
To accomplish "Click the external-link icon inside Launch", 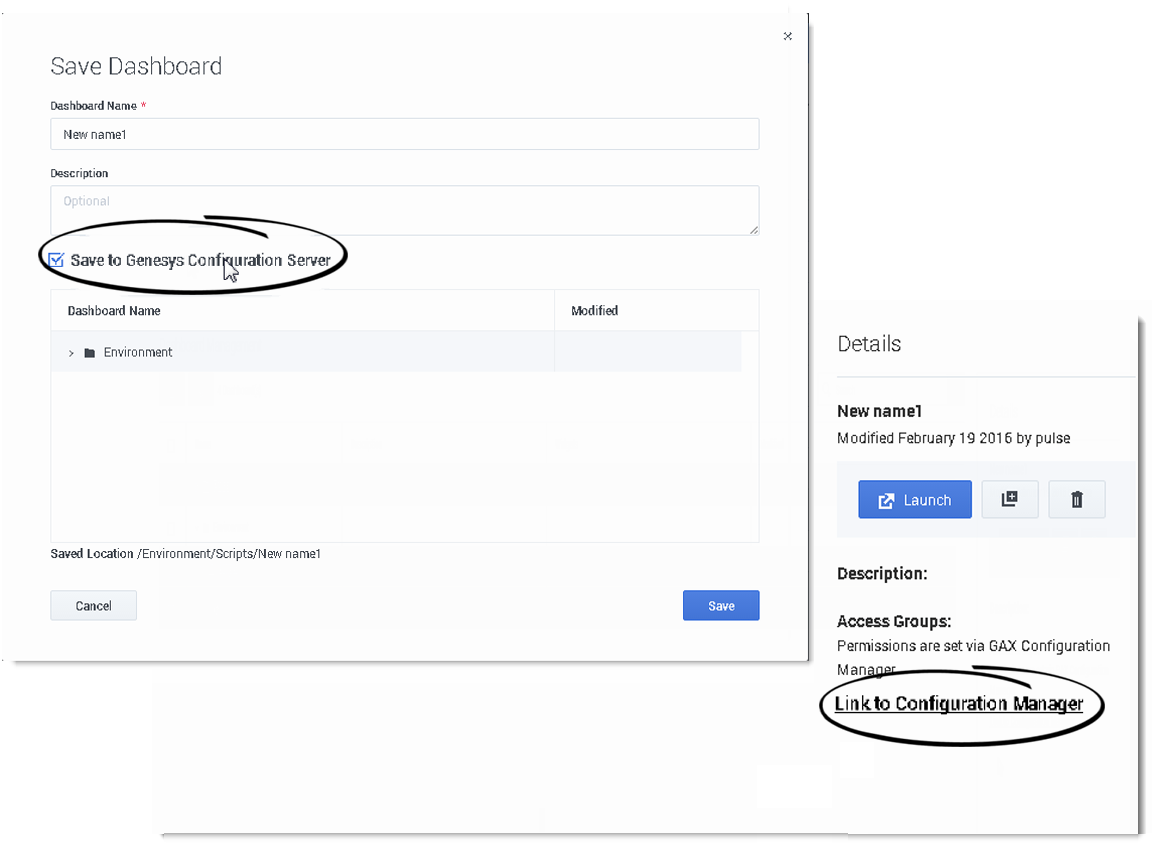I will (886, 500).
